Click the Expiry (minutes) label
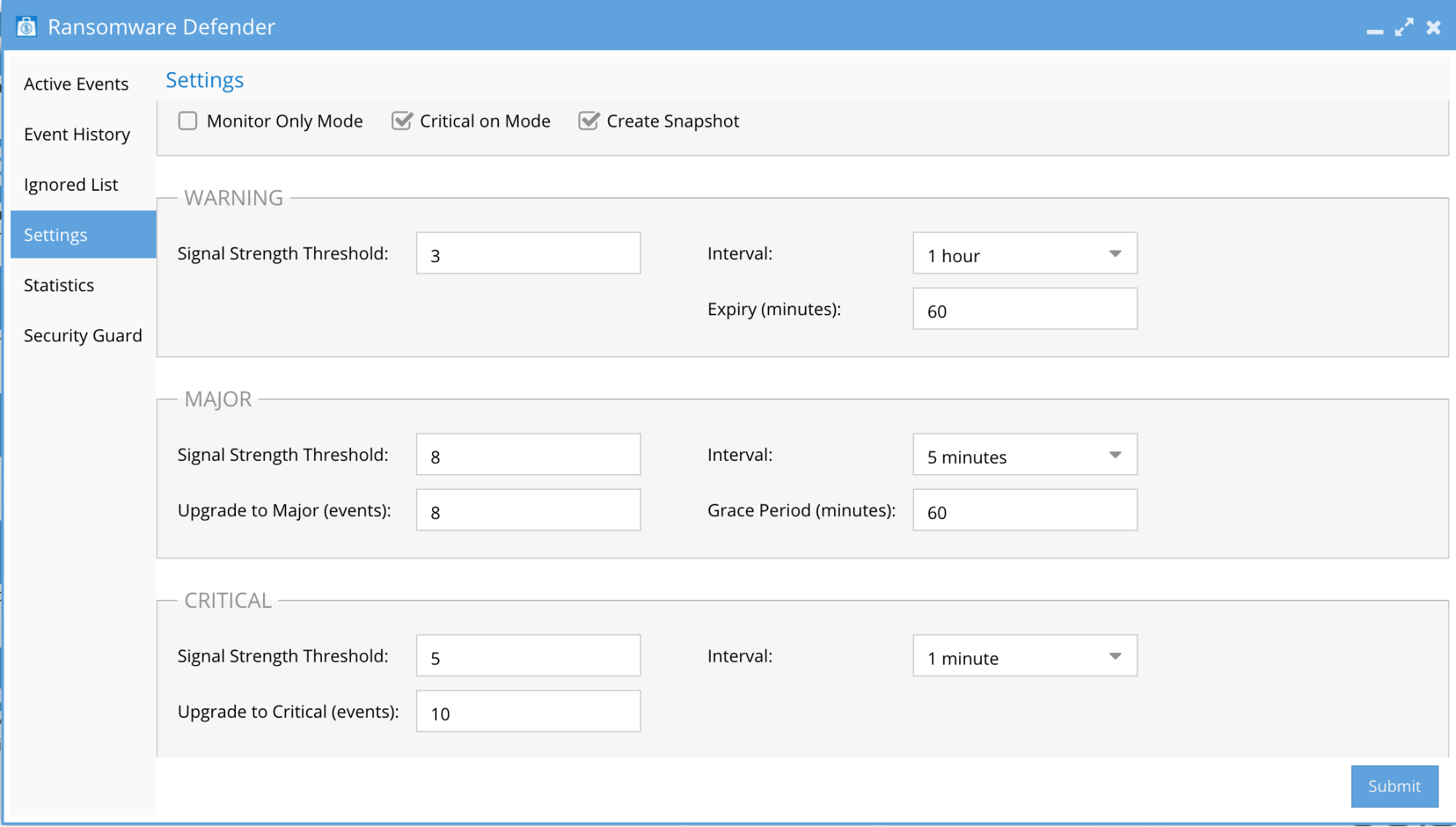1456x827 pixels. pyautogui.click(x=774, y=309)
